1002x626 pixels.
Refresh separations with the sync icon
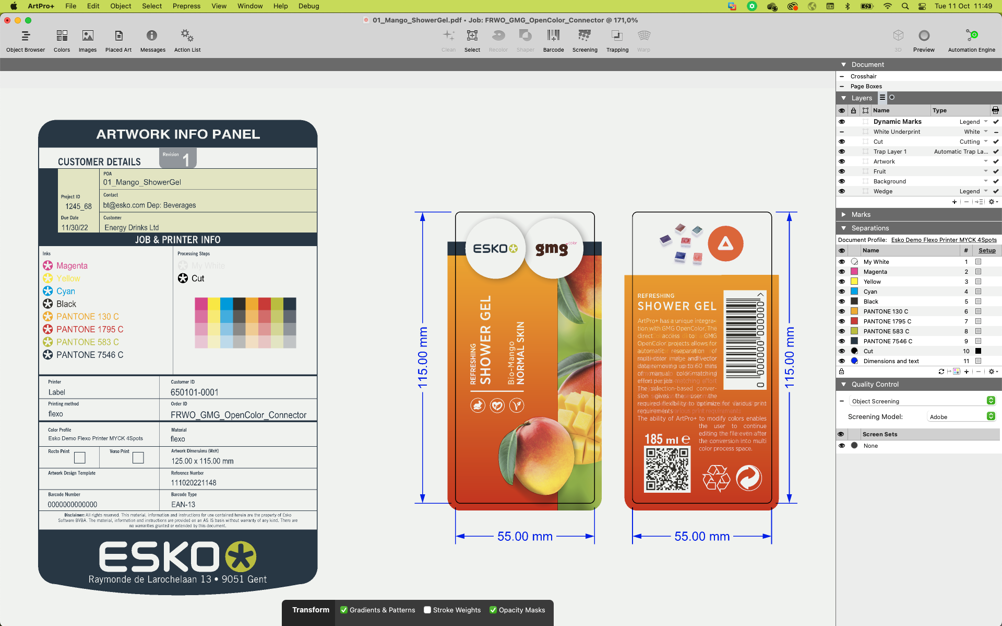click(941, 371)
